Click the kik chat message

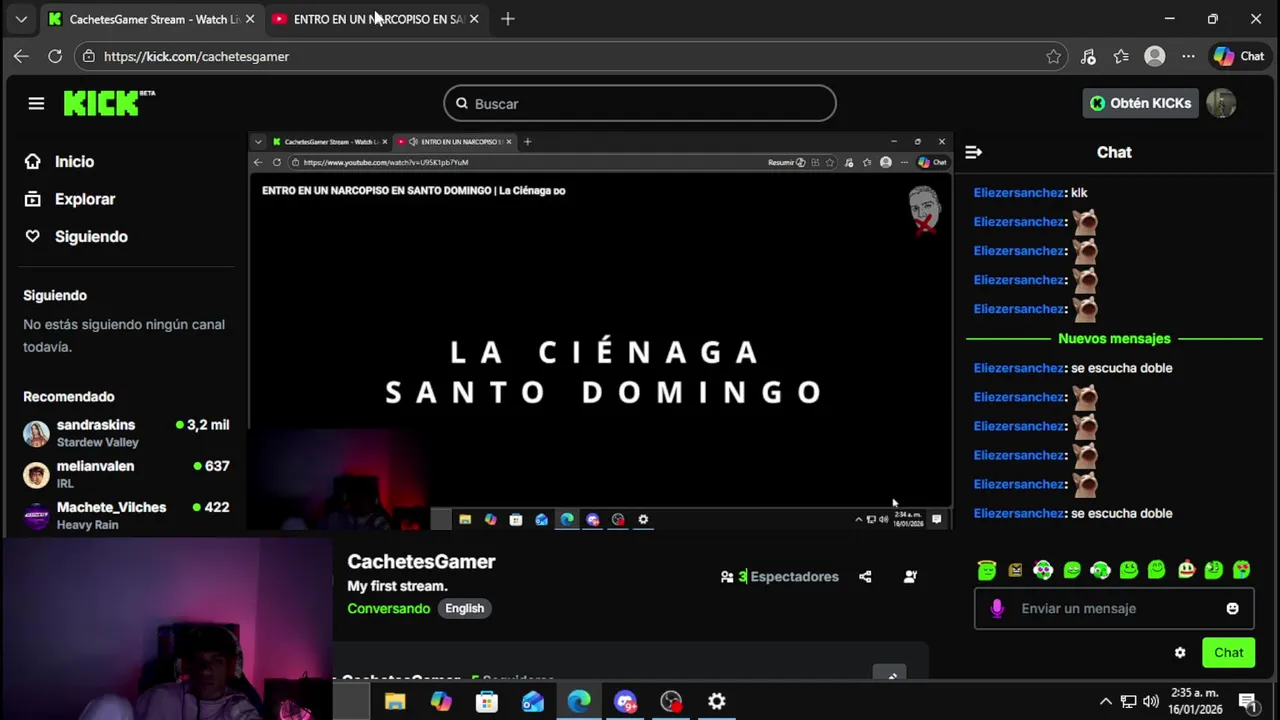coord(1030,193)
